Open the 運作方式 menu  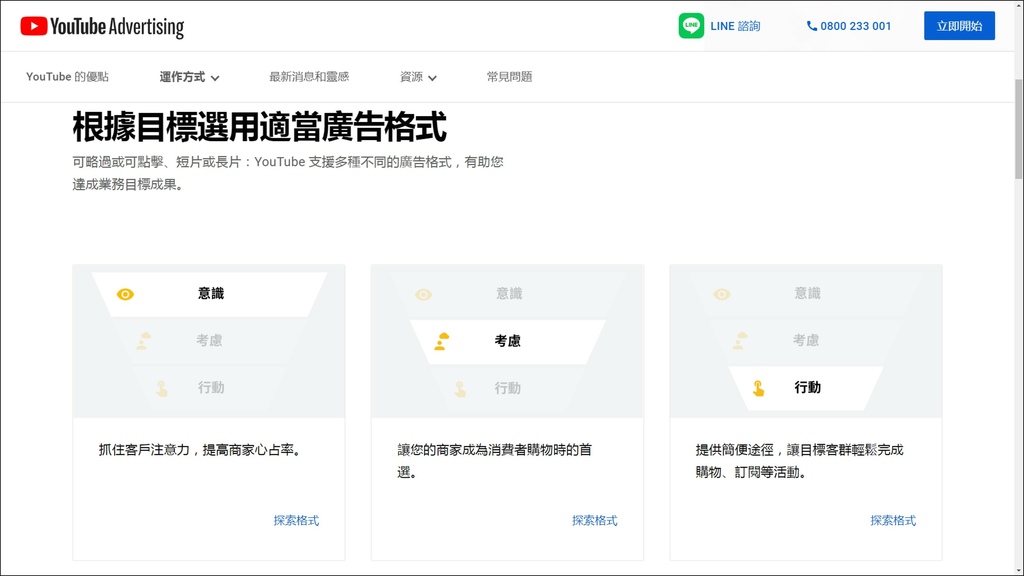(x=182, y=77)
